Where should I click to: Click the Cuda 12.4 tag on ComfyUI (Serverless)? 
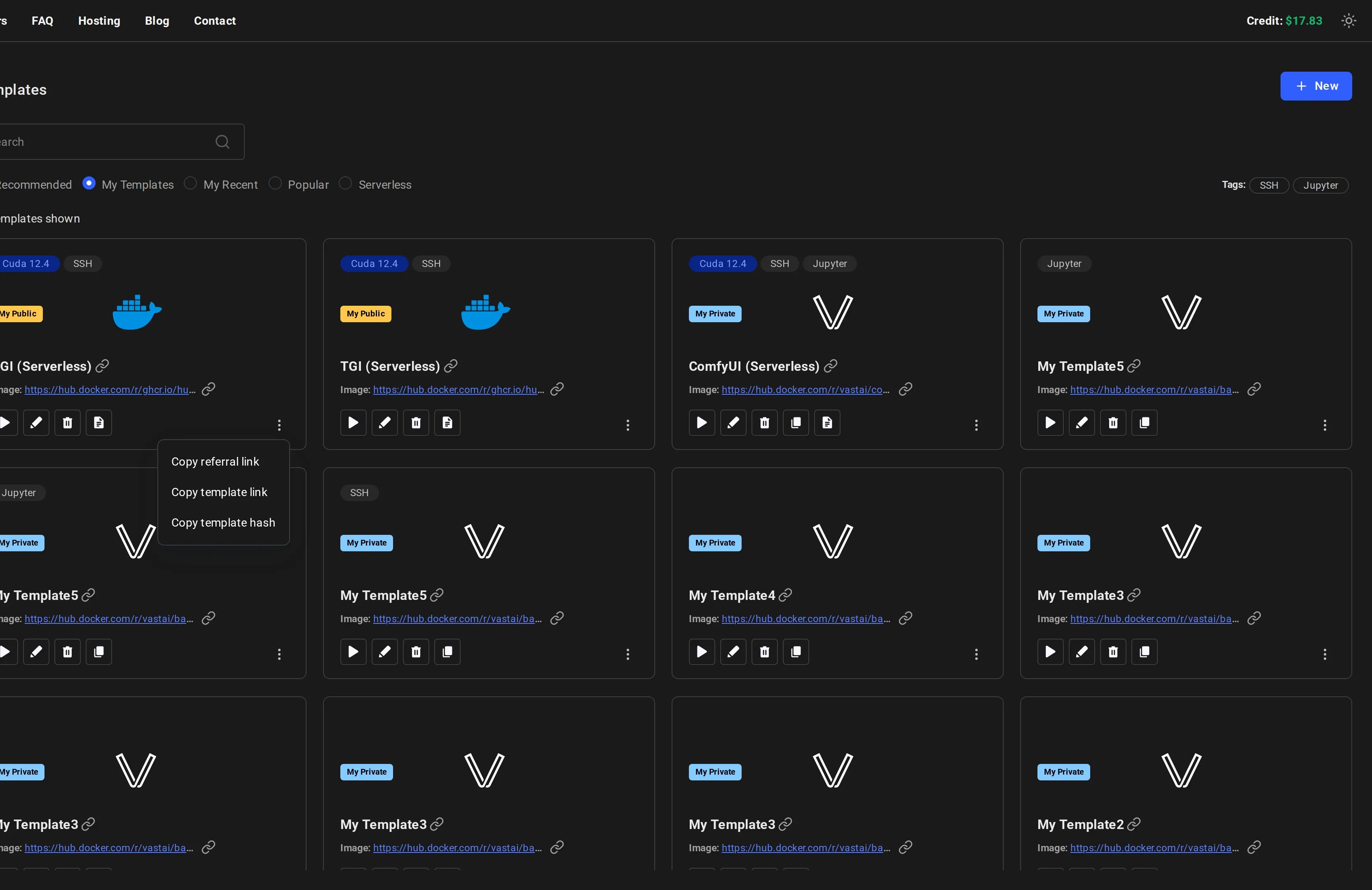[x=722, y=263]
